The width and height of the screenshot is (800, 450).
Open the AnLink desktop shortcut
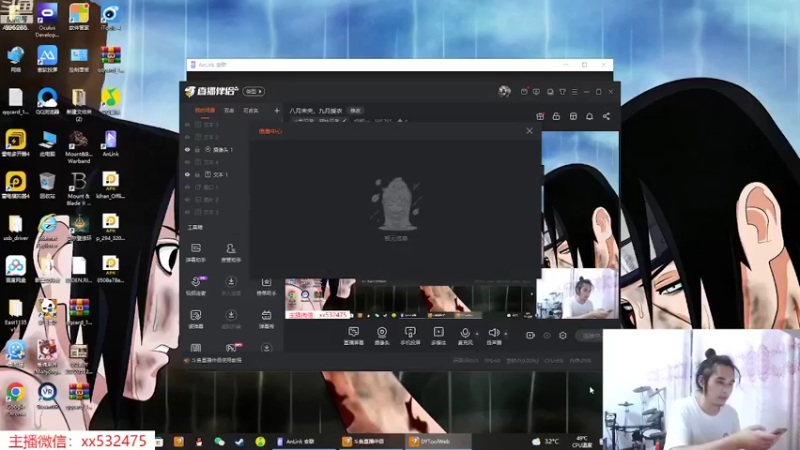point(110,143)
